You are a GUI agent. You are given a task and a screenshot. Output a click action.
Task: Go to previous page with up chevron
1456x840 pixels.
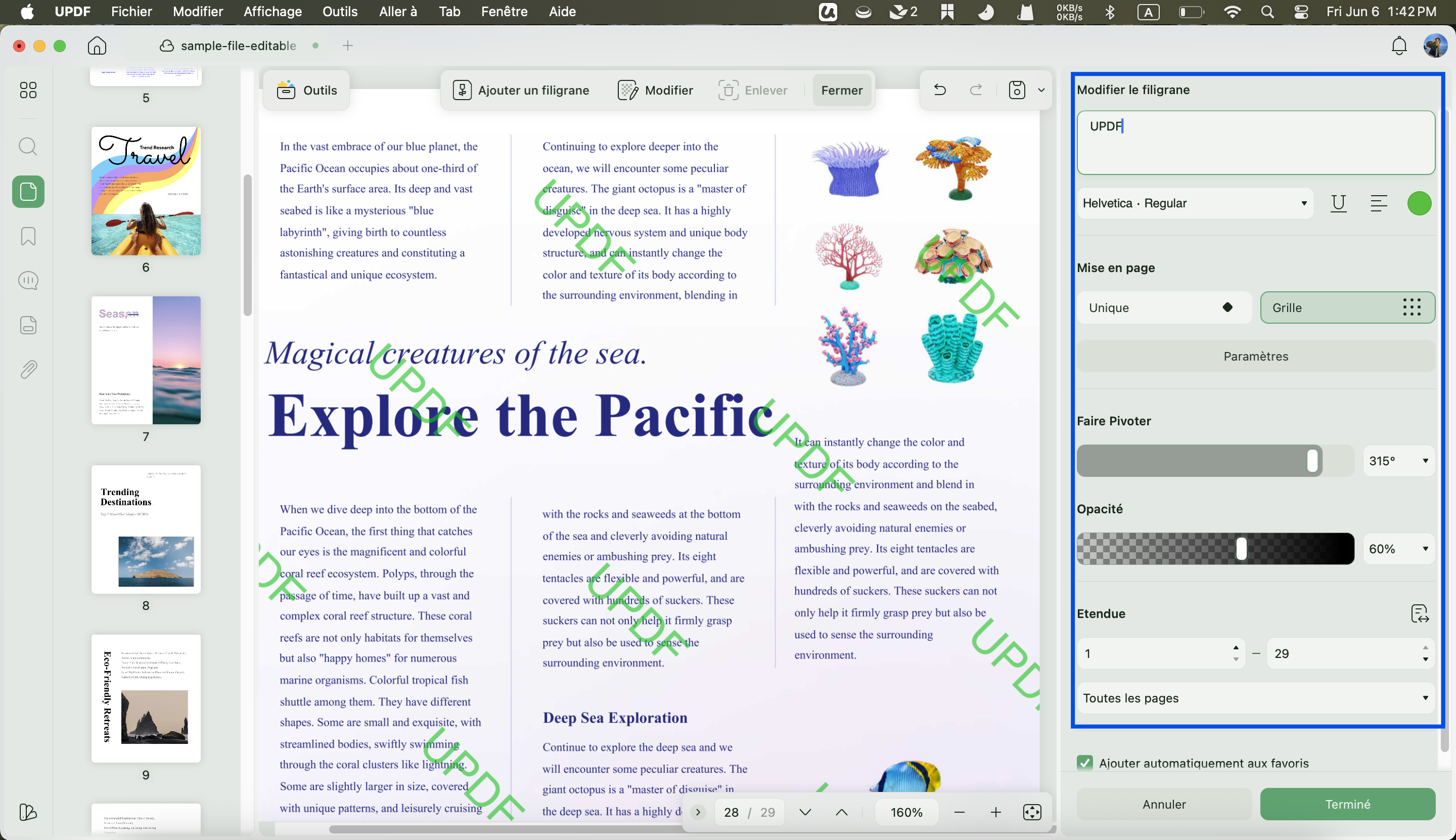tap(841, 812)
